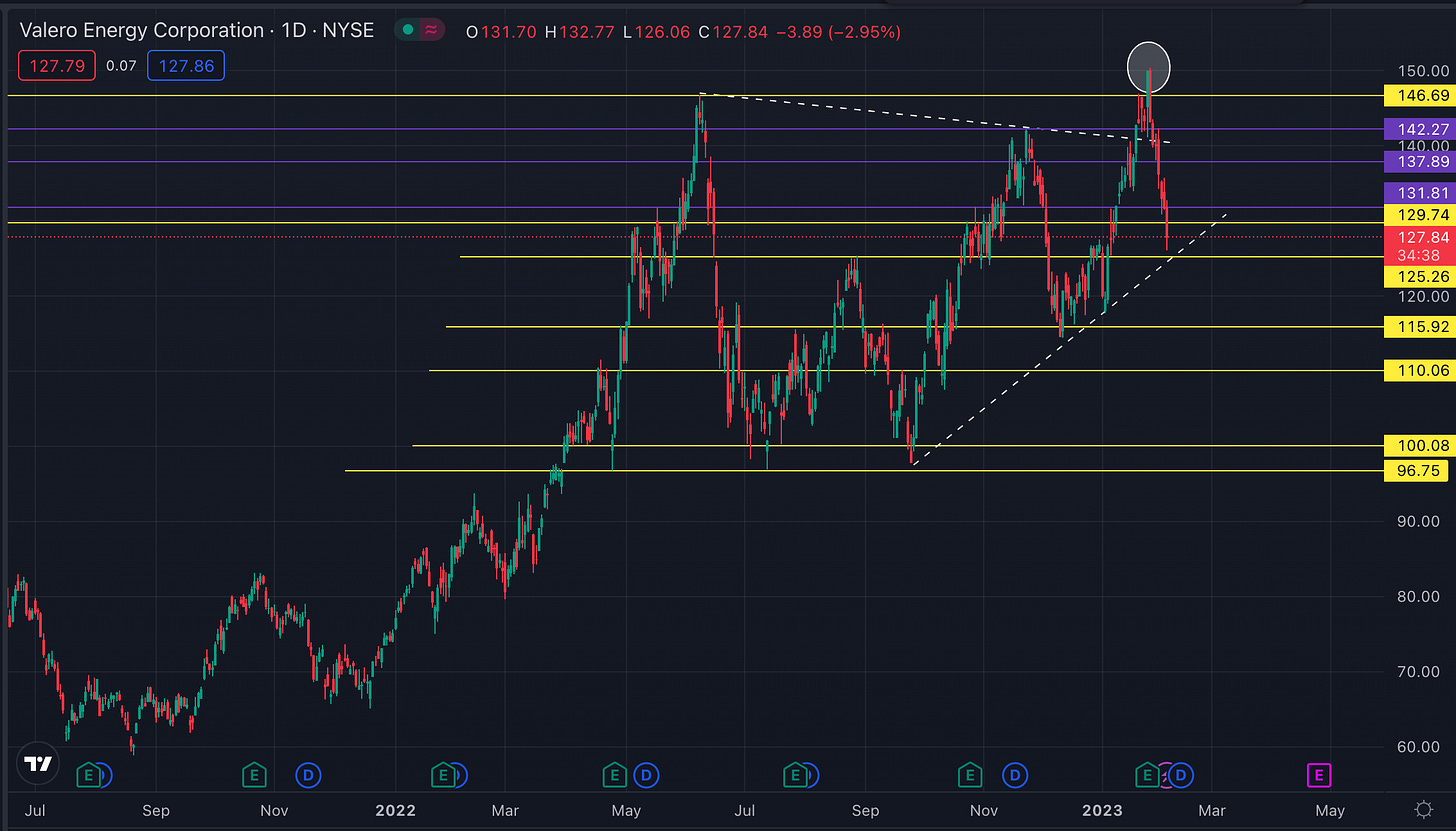
Task: Click the TradingView logo
Action: [38, 766]
